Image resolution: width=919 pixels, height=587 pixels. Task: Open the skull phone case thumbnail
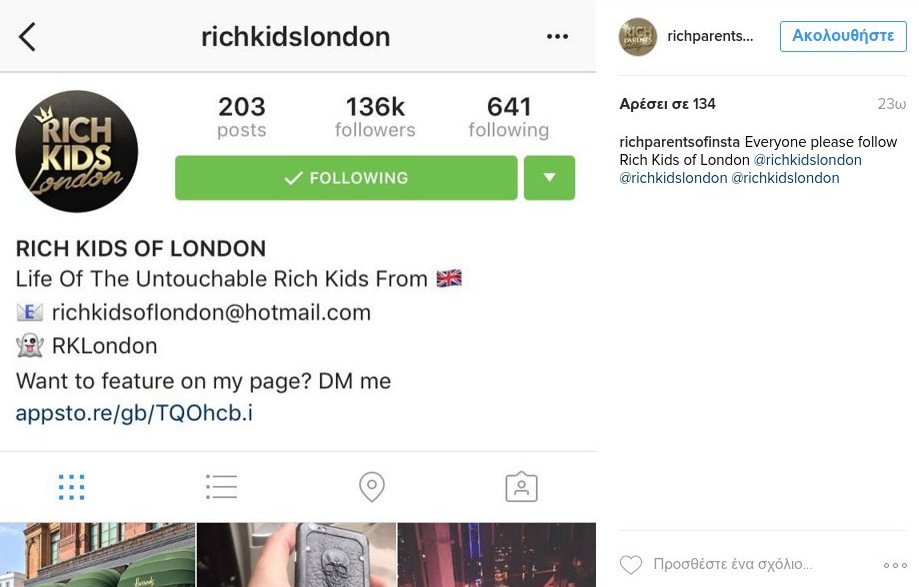pos(297,555)
